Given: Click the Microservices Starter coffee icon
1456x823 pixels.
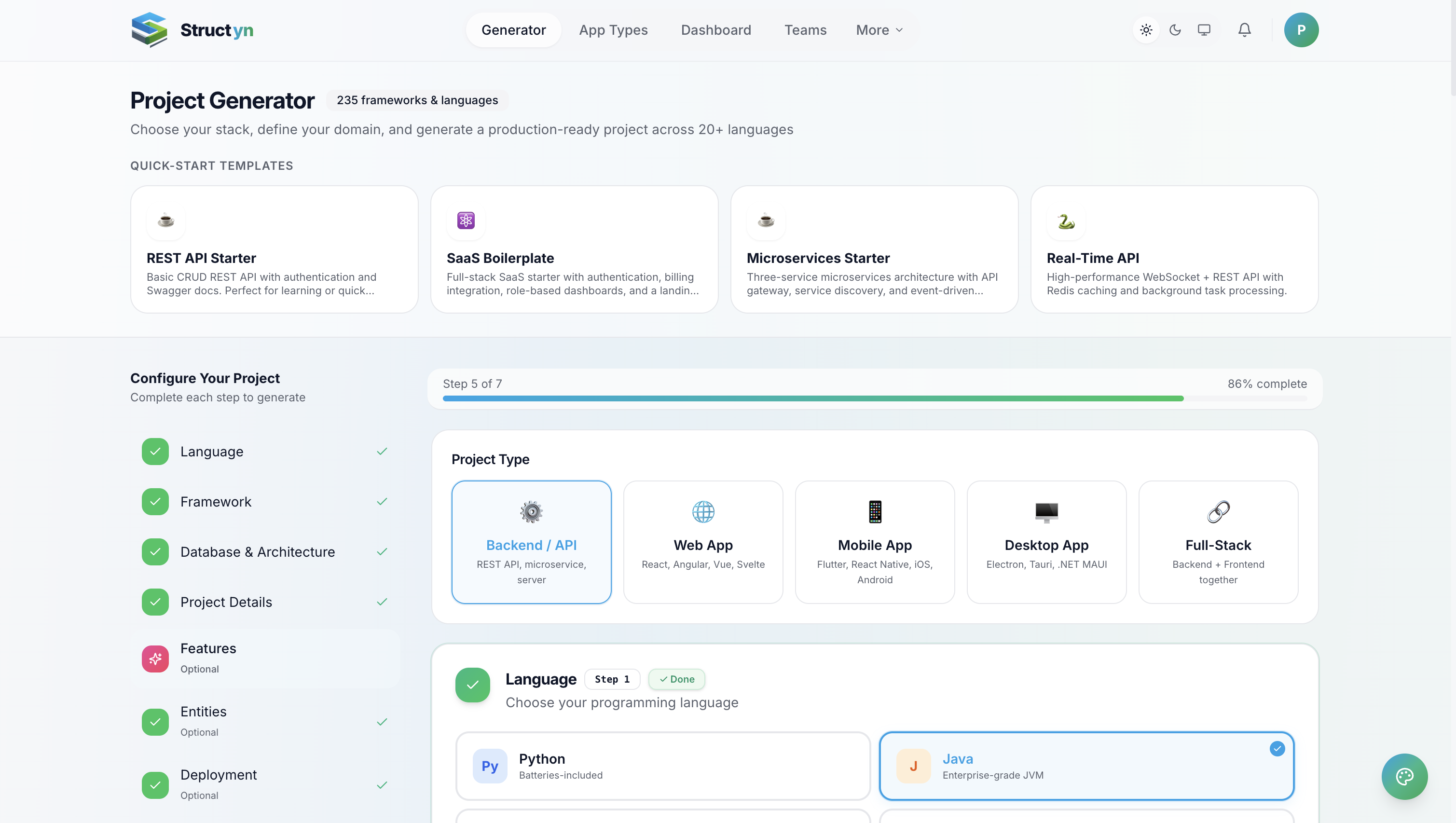Looking at the screenshot, I should click(766, 220).
